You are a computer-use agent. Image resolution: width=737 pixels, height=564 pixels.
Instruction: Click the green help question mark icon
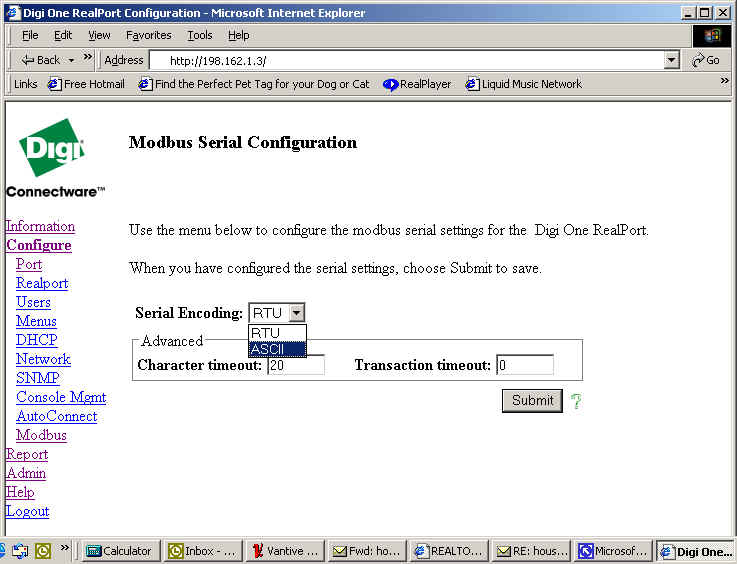click(576, 401)
